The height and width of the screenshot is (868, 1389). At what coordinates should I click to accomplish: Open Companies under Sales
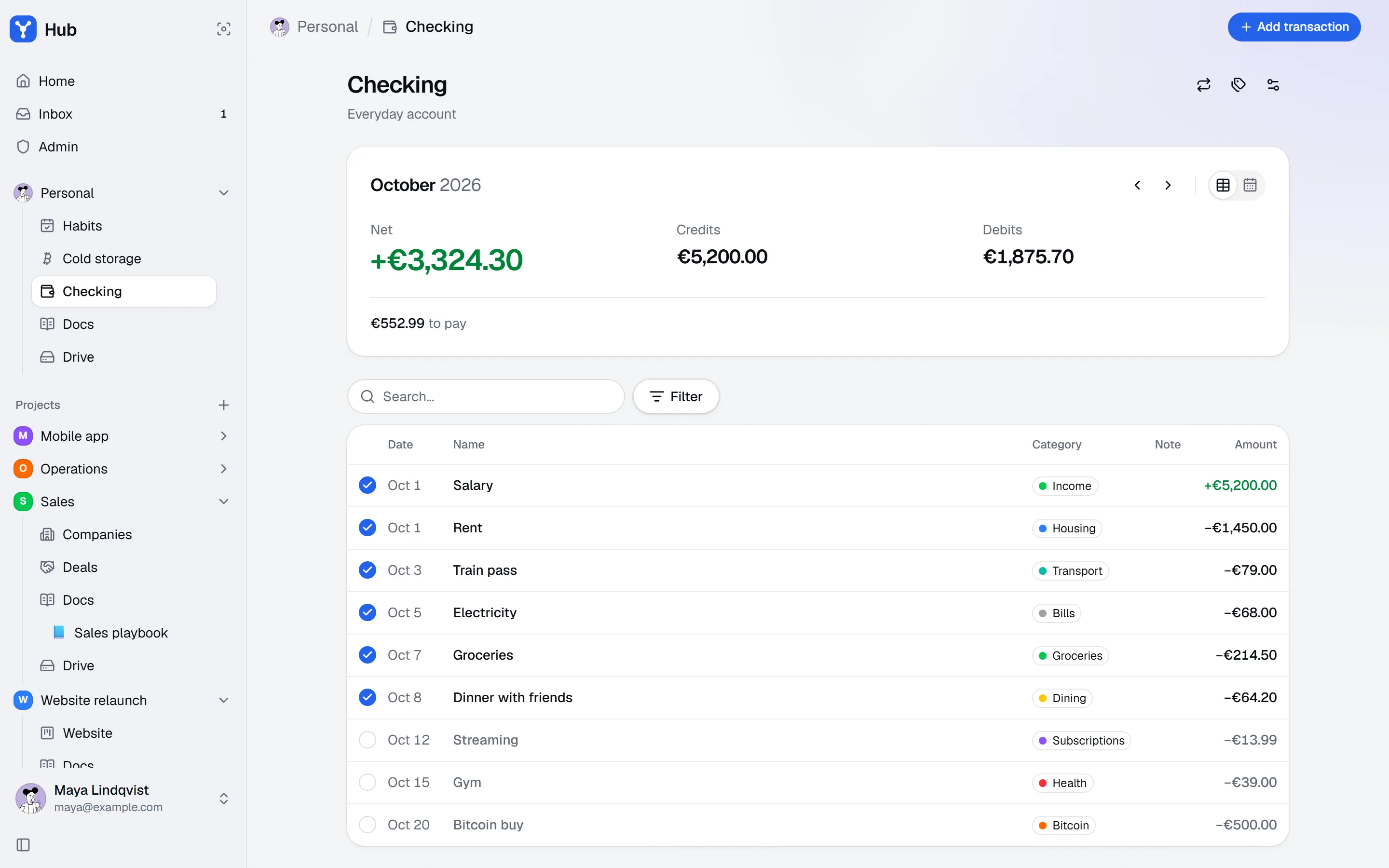coord(124,534)
